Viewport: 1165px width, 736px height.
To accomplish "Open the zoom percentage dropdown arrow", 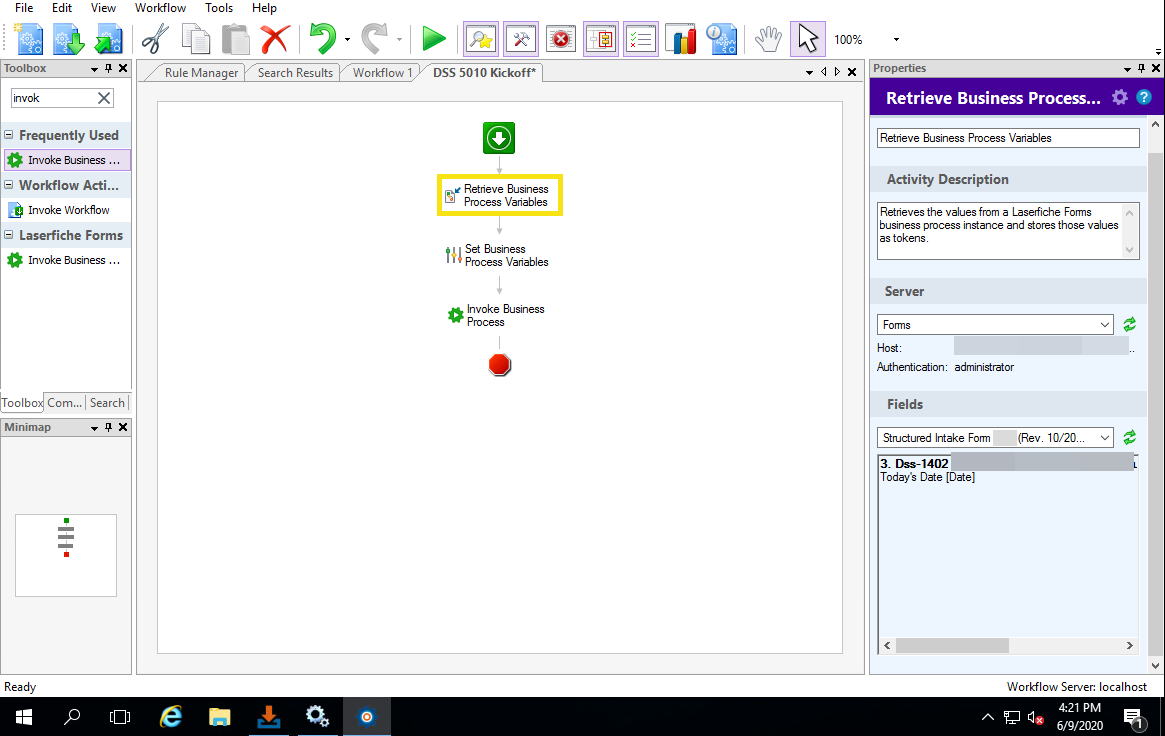I will coord(896,40).
